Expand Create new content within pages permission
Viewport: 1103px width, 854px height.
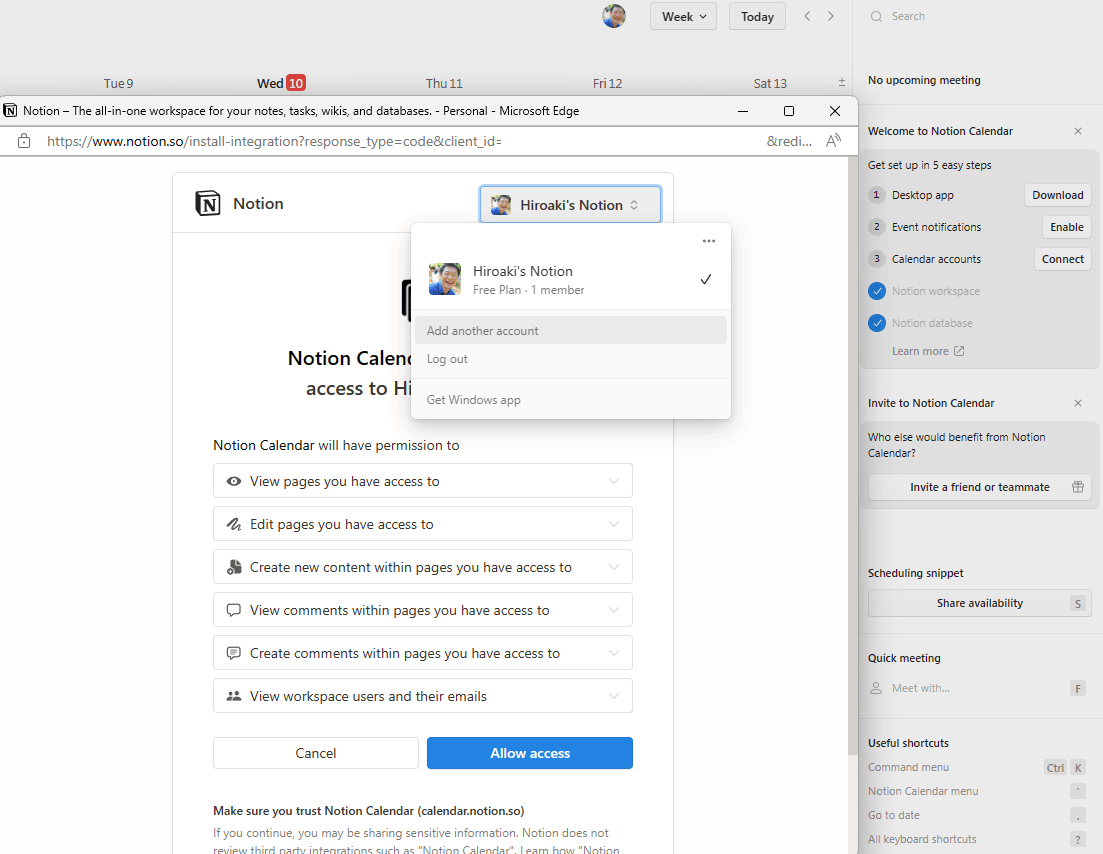tap(423, 567)
